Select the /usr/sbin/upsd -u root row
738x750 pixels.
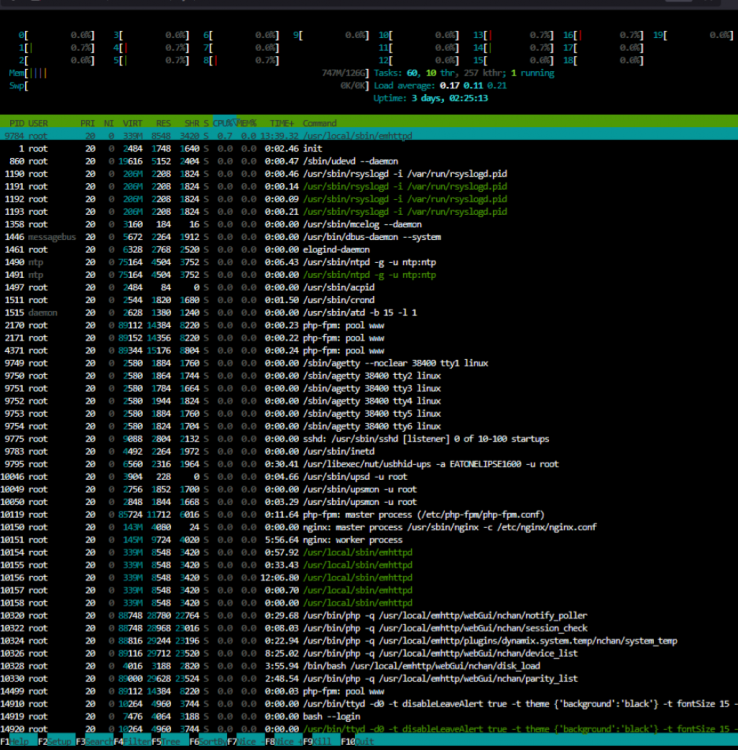(369, 477)
